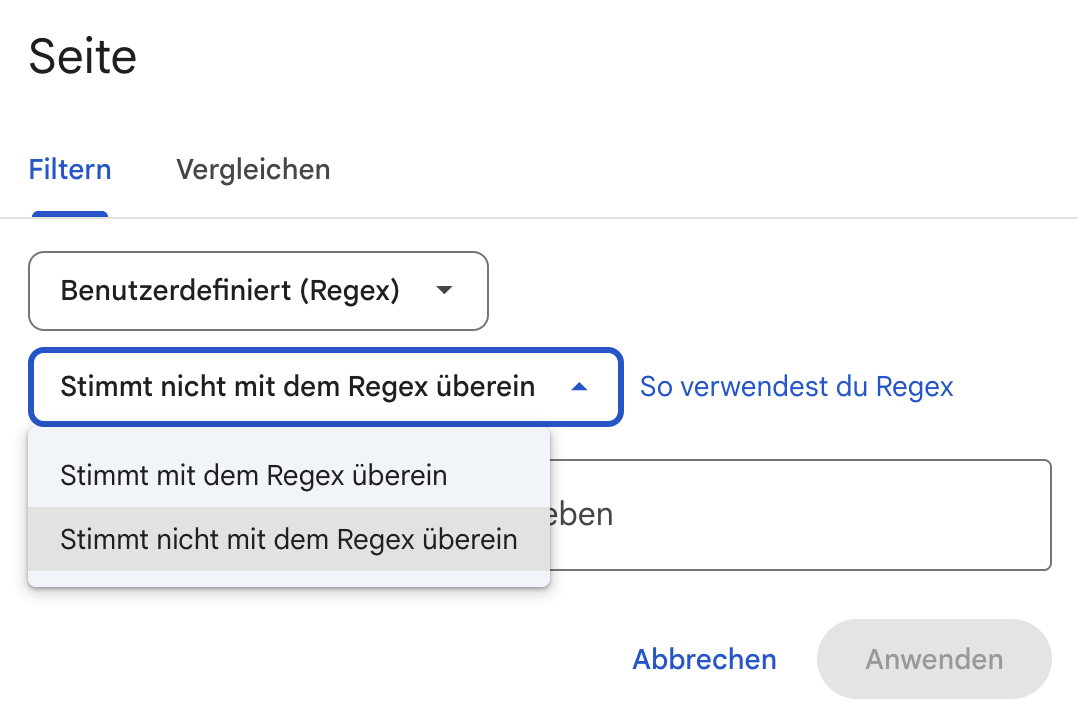Click the Anwenden button
Image resolution: width=1078 pixels, height=720 pixels.
coord(933,659)
